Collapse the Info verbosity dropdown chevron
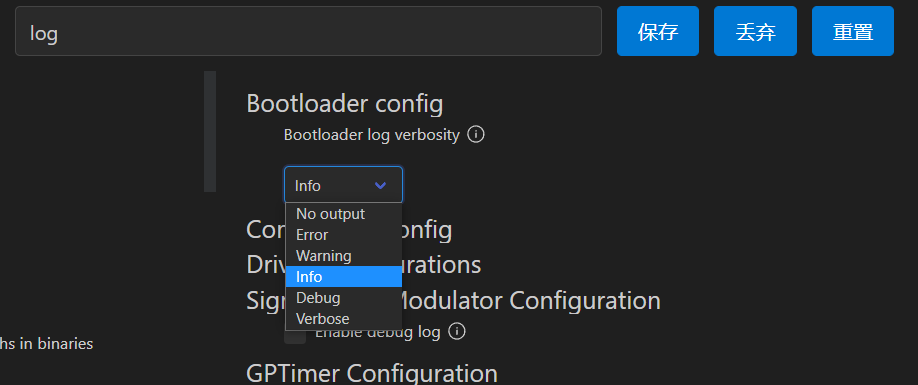The height and width of the screenshot is (385, 918). [x=381, y=185]
